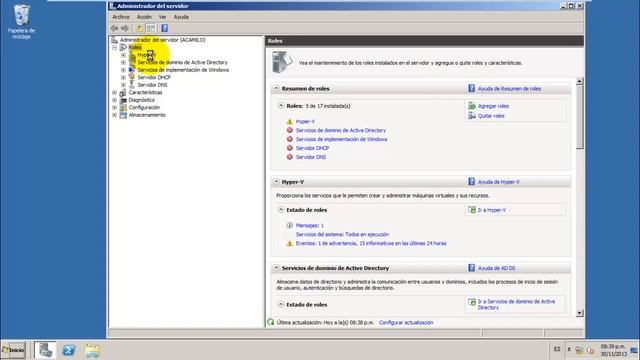Click the Agregar roles link

pyautogui.click(x=493, y=106)
